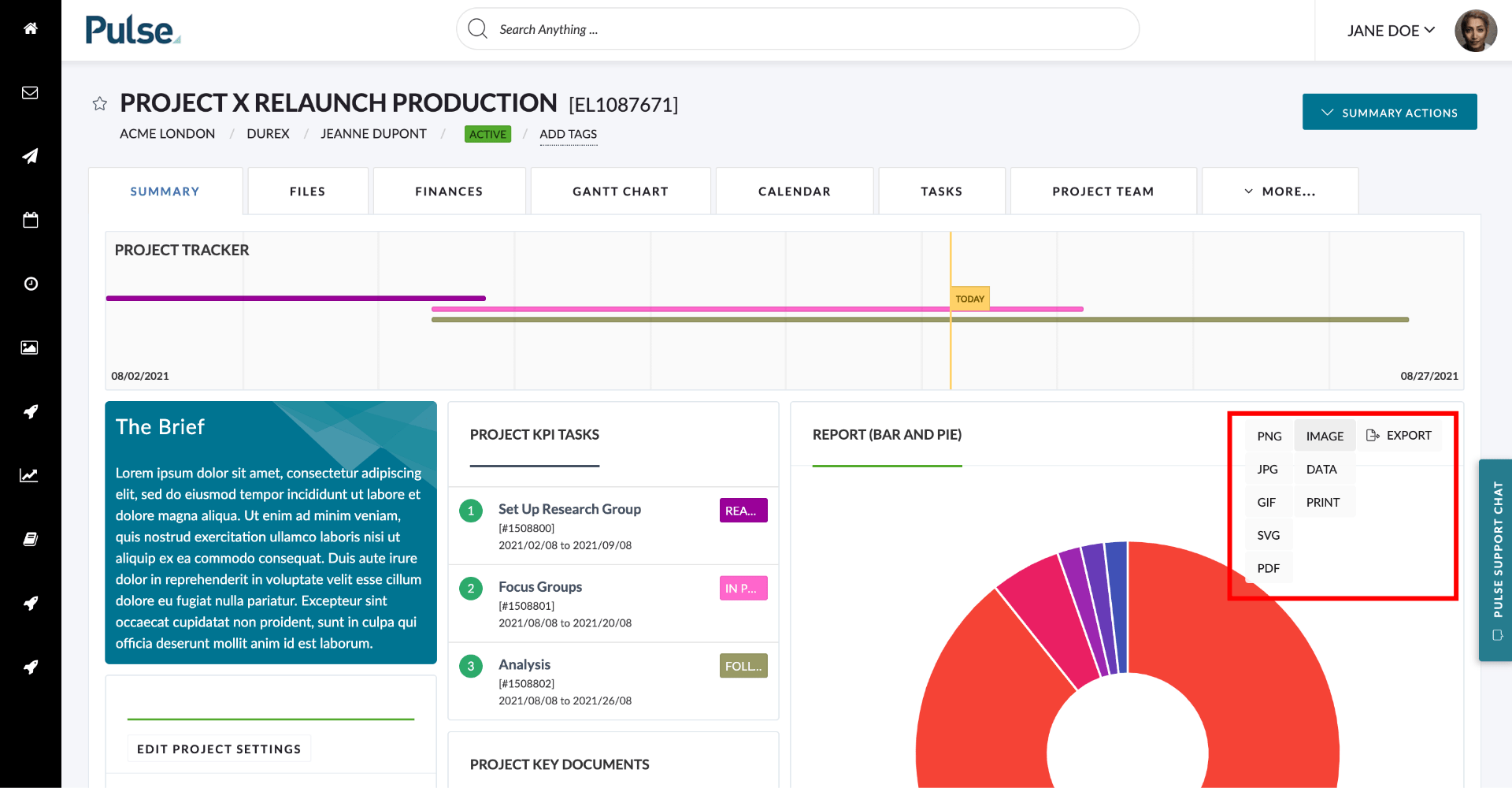
Task: Open Jane Doe's profile avatar
Action: click(1475, 31)
